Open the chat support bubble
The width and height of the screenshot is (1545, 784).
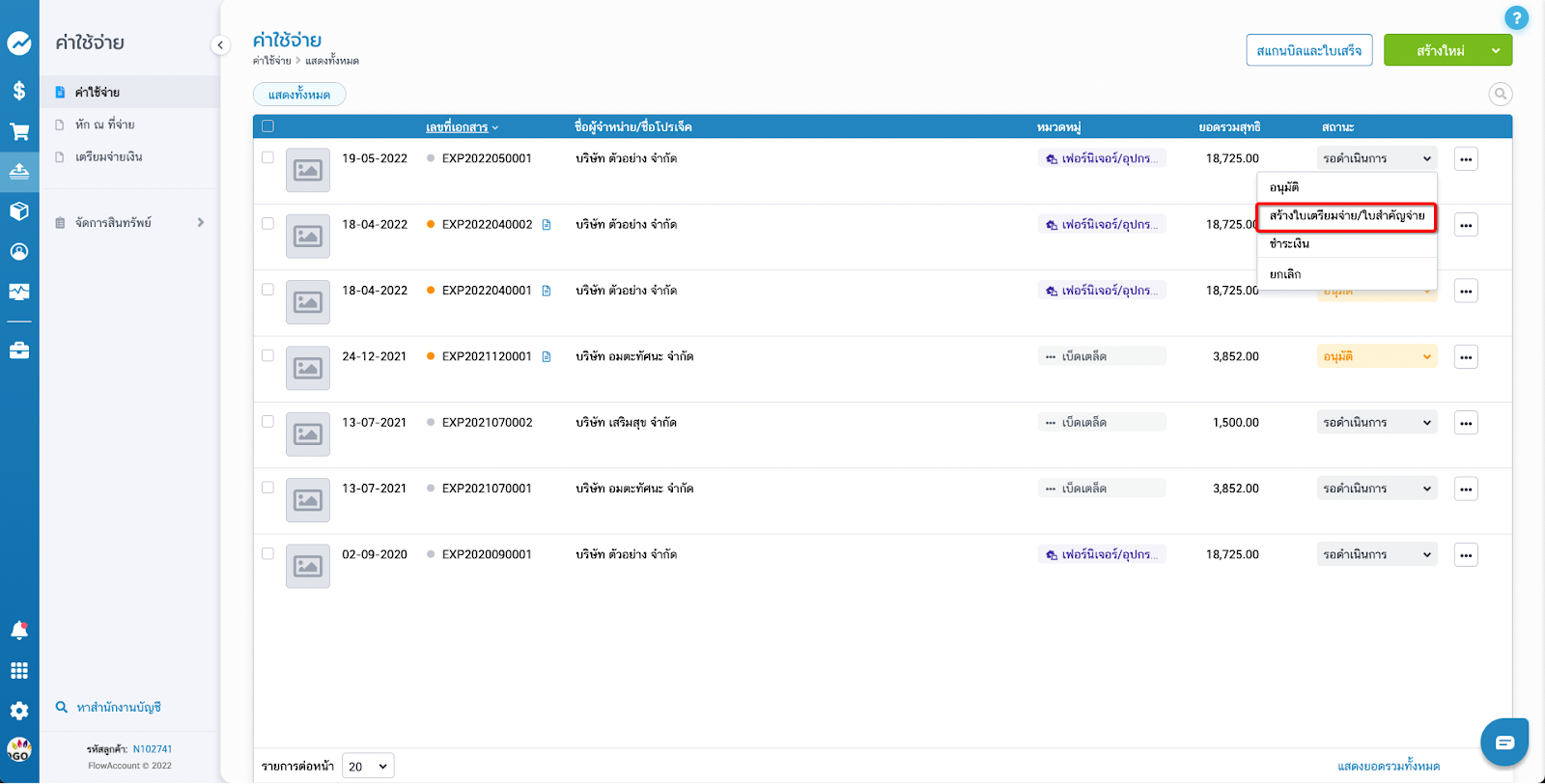click(x=1504, y=742)
